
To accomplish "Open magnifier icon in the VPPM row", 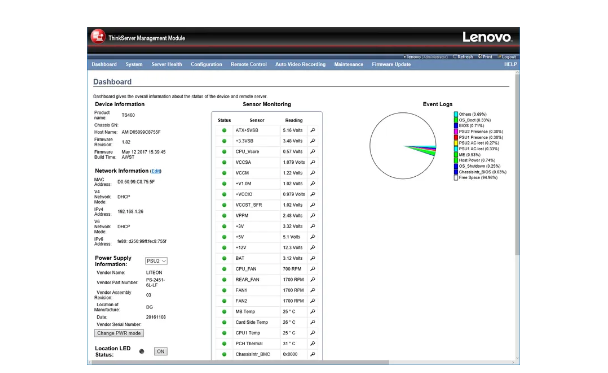I will click(x=313, y=216).
